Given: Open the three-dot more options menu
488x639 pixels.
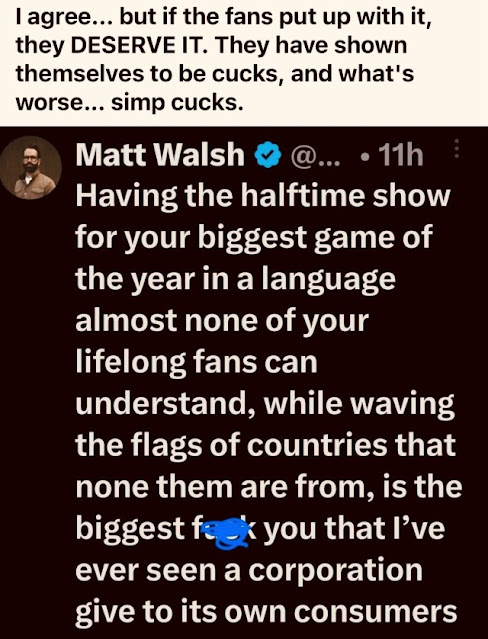Looking at the screenshot, I should [457, 148].
